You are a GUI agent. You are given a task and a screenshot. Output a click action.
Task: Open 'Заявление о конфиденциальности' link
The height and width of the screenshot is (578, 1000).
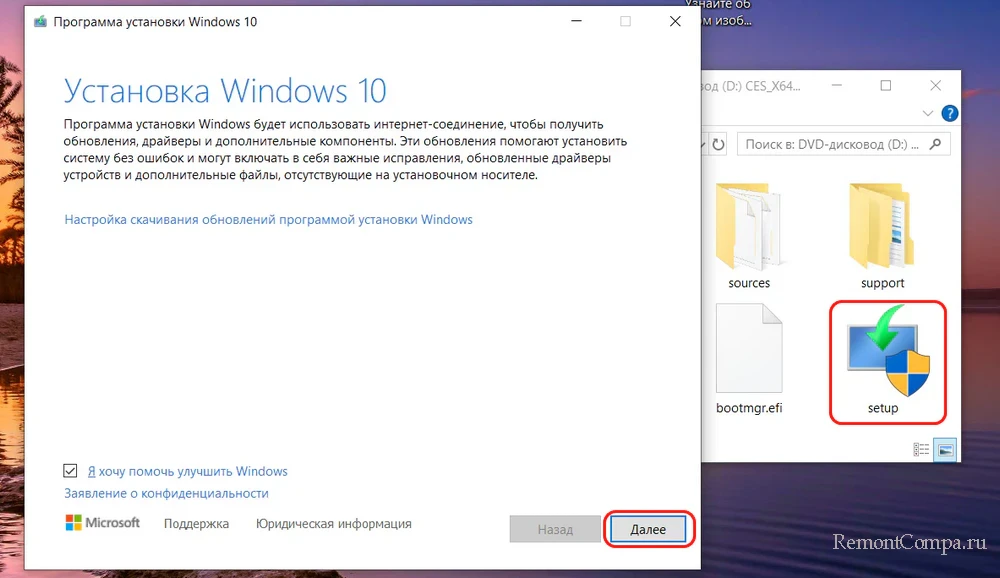166,493
